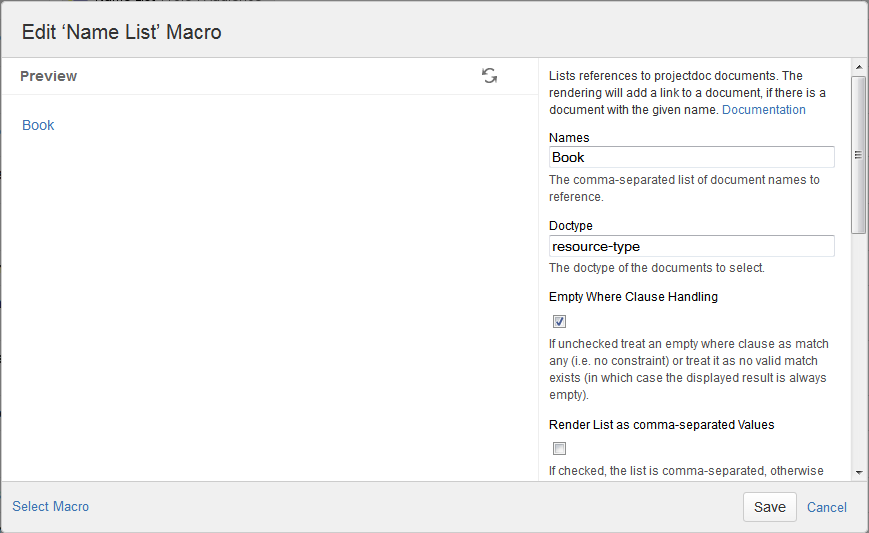Go back via Select Macro link

pyautogui.click(x=50, y=507)
